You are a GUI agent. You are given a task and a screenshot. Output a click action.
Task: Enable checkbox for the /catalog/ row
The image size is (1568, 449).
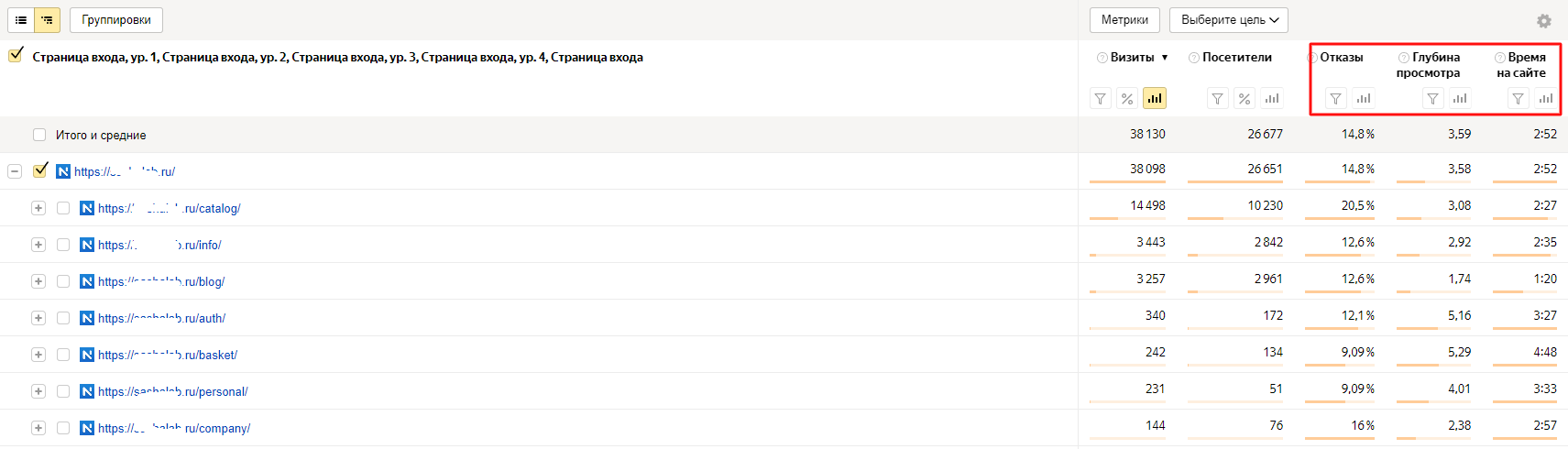click(x=63, y=208)
